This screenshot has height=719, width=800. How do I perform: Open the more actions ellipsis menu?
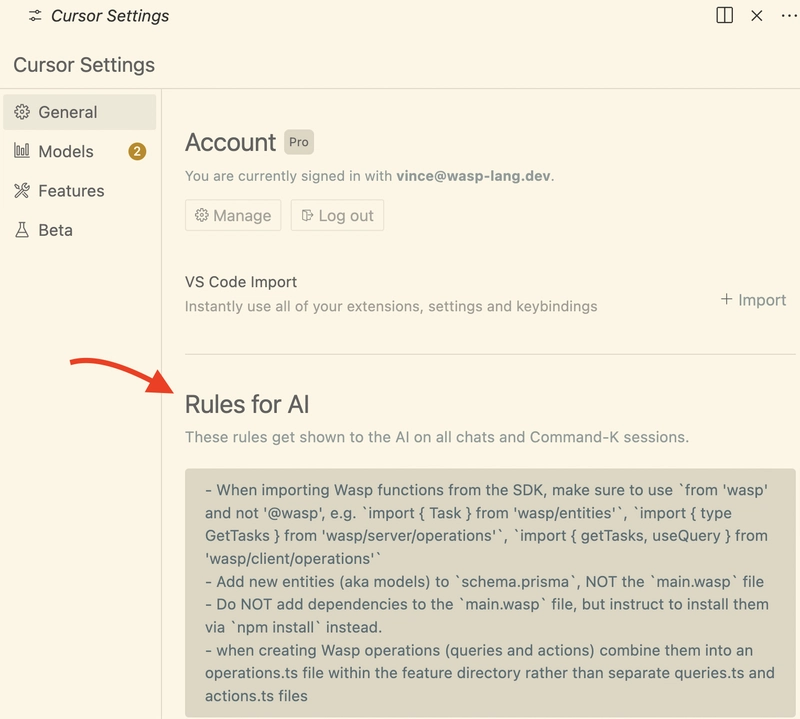(789, 16)
